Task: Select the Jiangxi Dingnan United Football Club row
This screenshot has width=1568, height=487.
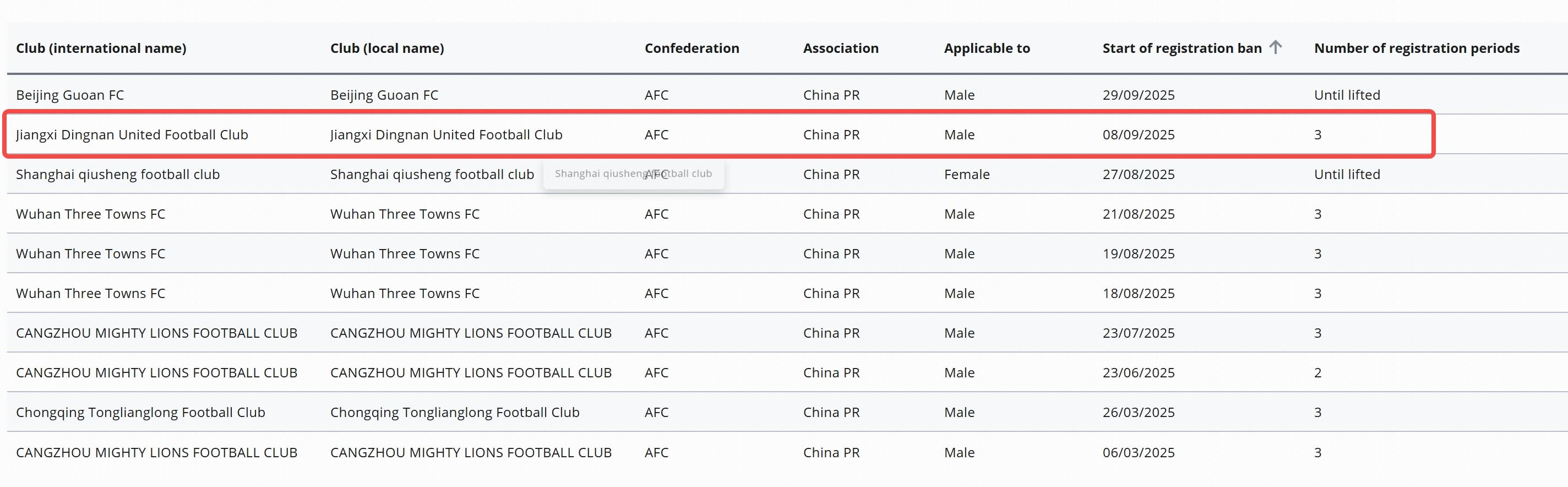Action: 132,135
